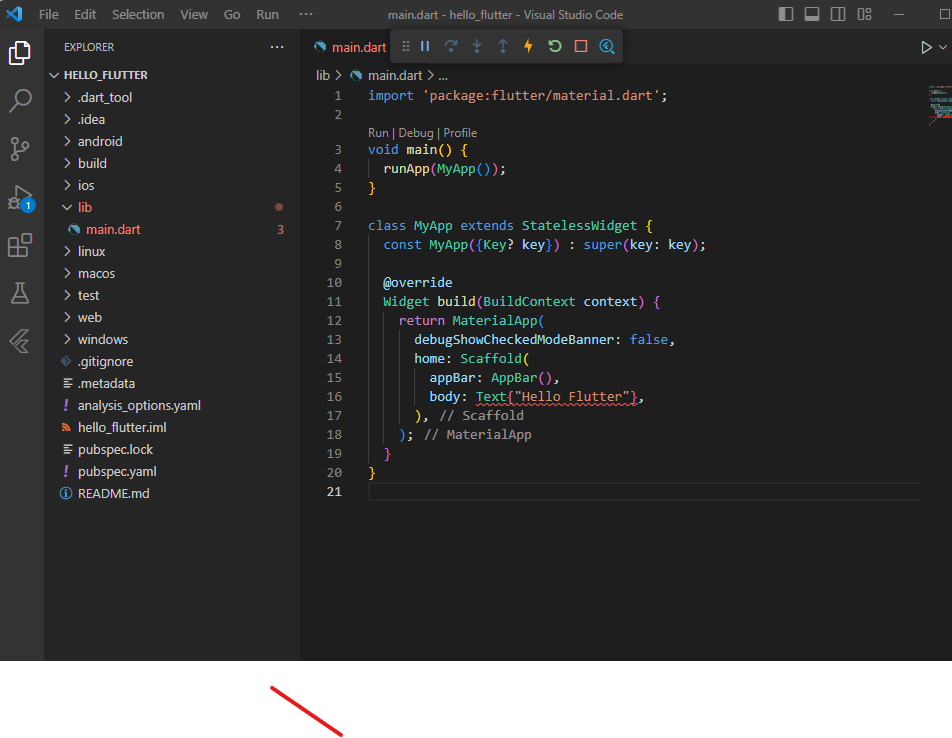The height and width of the screenshot is (738, 952).
Task: Click the editor minimap preview
Action: click(939, 106)
